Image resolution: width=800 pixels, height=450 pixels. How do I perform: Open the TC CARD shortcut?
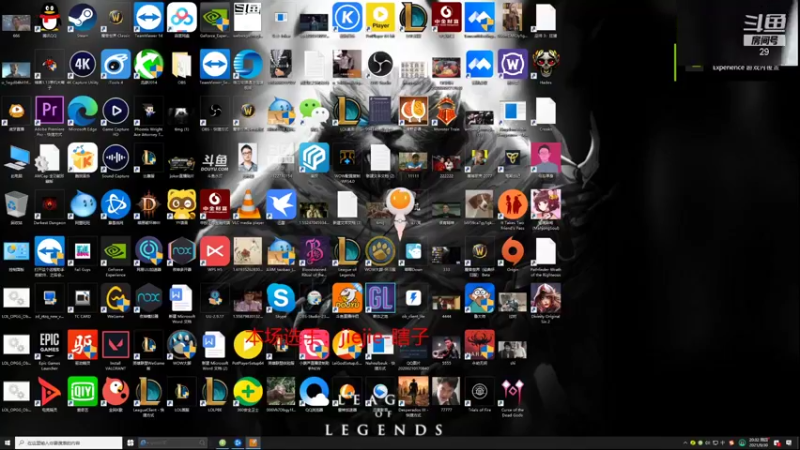83,298
